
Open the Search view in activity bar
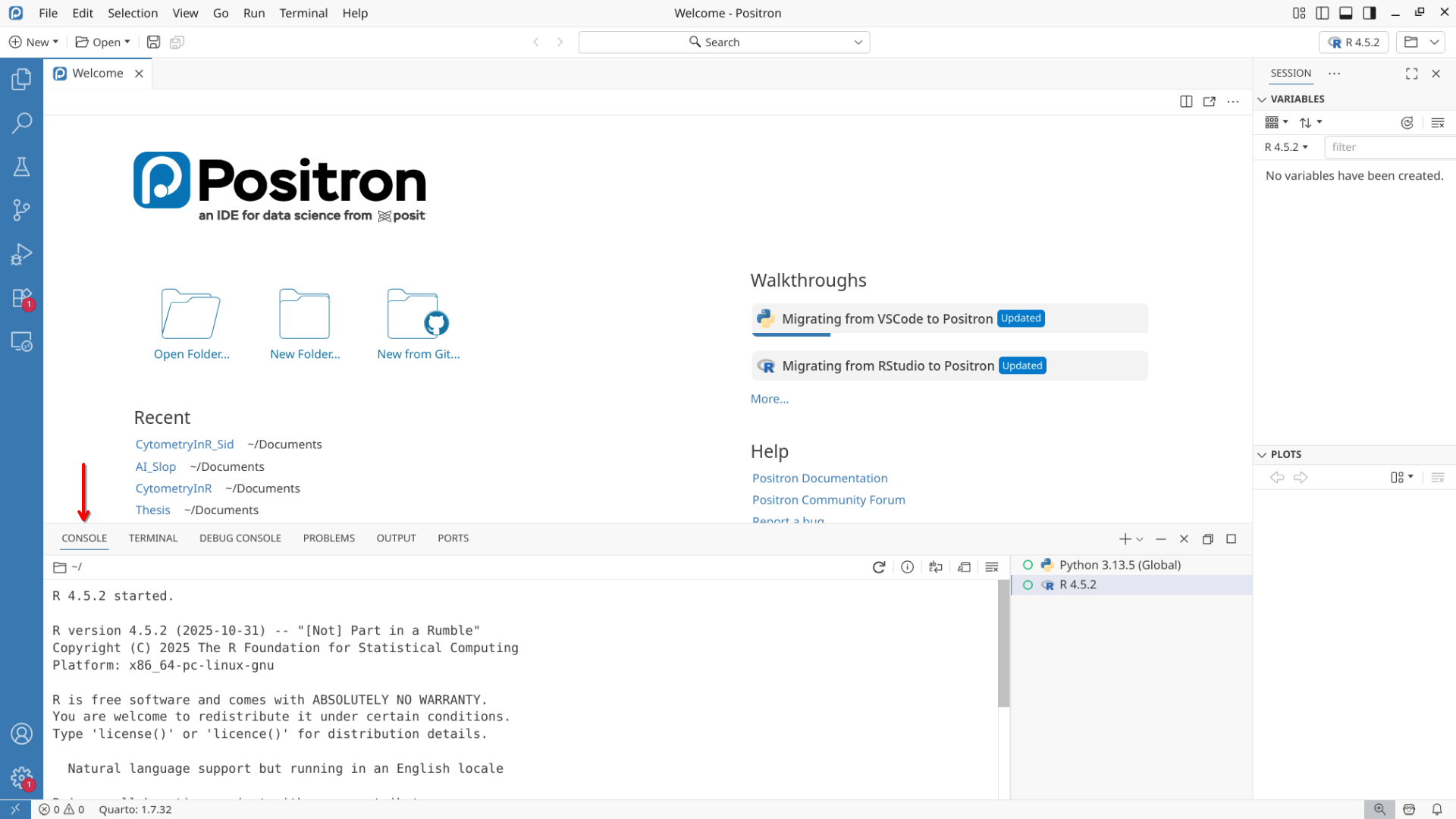[x=21, y=122]
